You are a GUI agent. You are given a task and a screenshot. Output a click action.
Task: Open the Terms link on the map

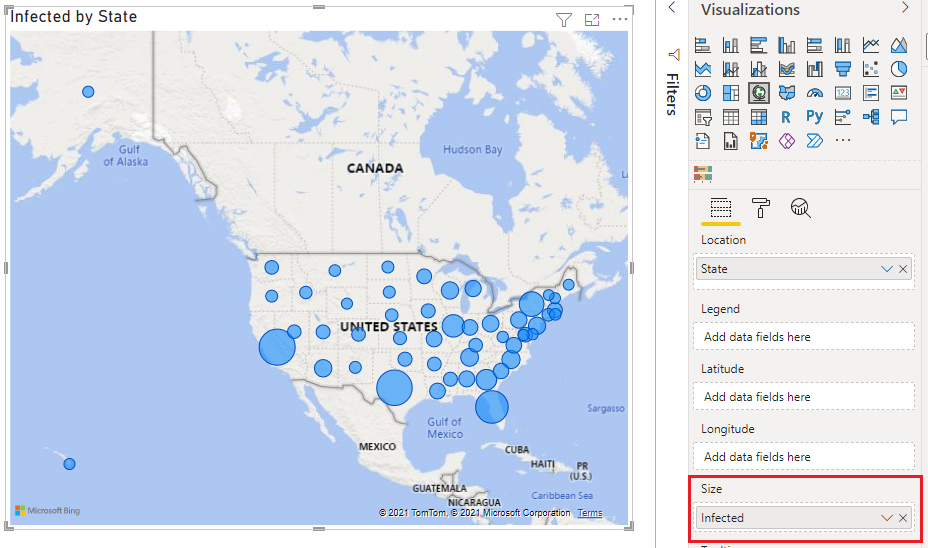tap(589, 513)
